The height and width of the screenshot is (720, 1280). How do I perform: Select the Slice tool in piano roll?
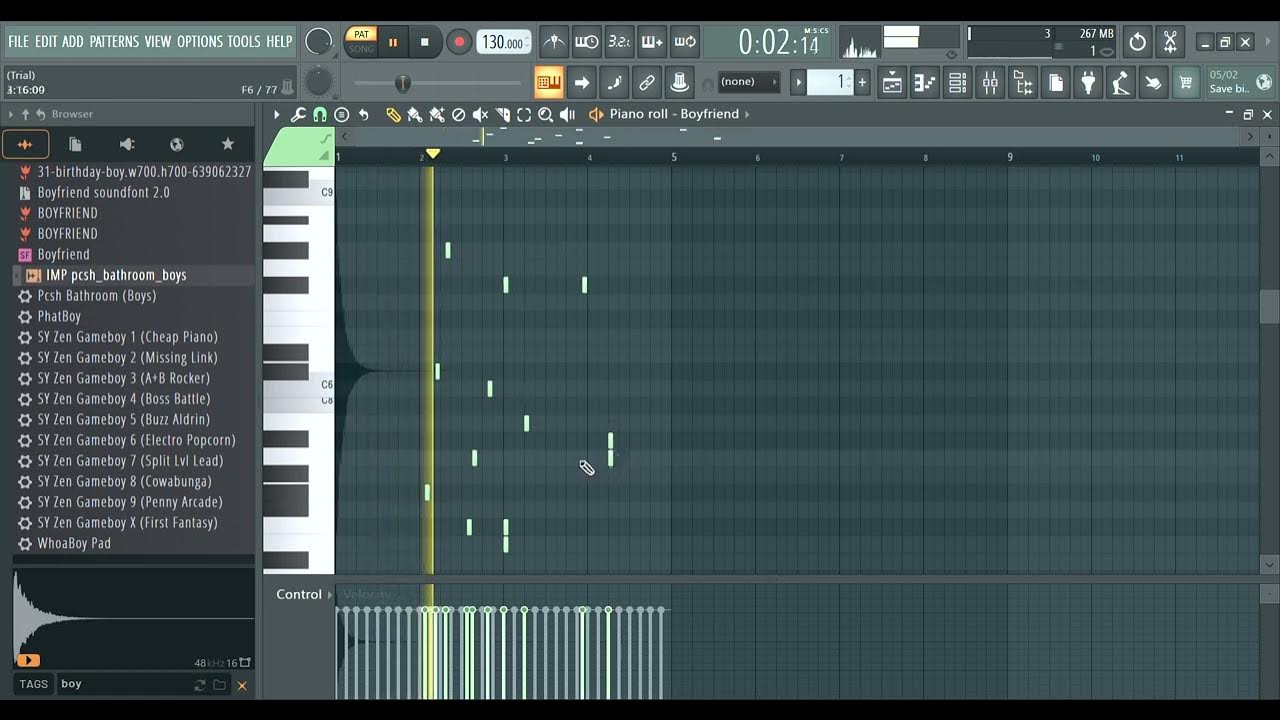point(502,115)
